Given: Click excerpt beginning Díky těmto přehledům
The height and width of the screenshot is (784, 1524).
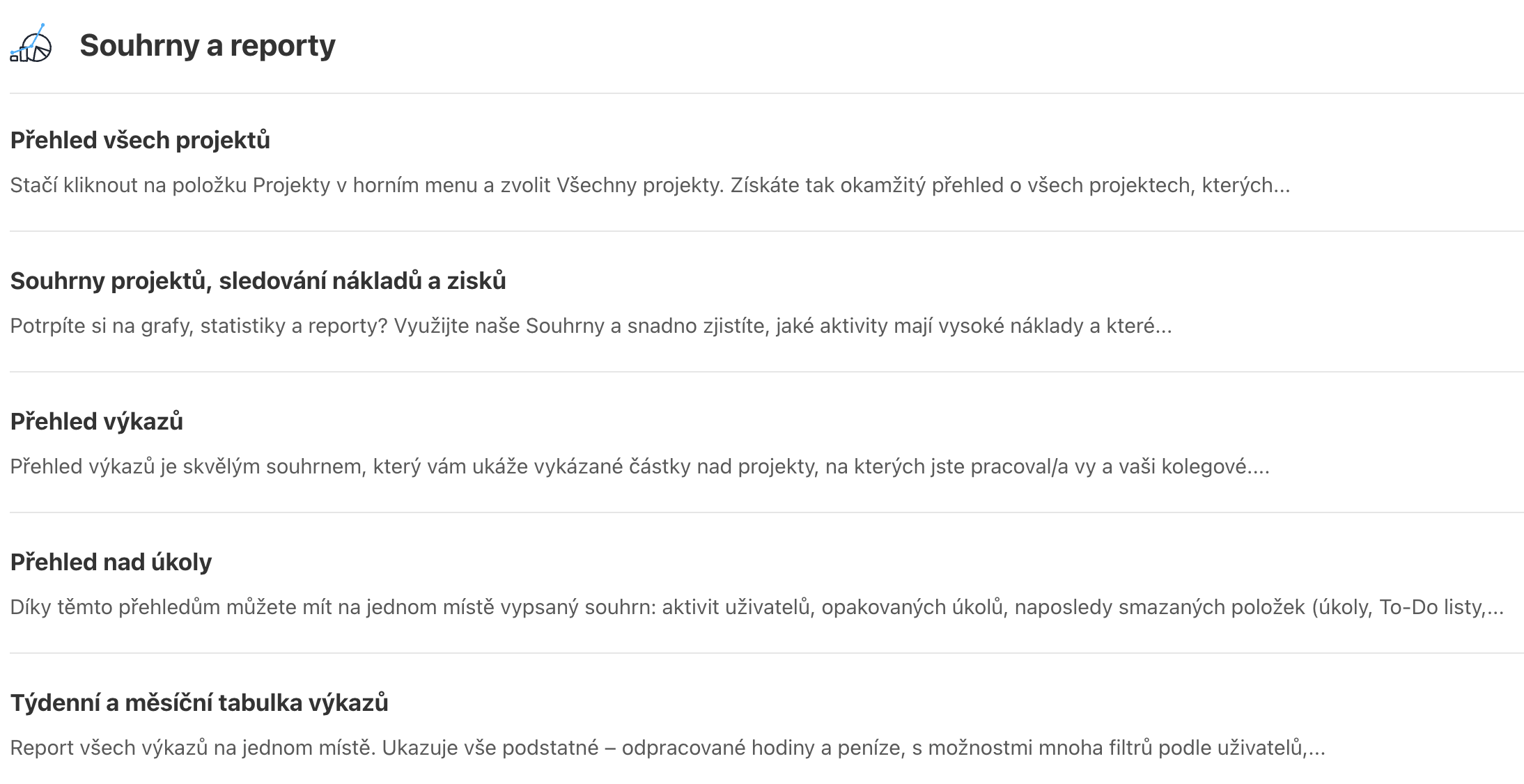Looking at the screenshot, I should 756,607.
